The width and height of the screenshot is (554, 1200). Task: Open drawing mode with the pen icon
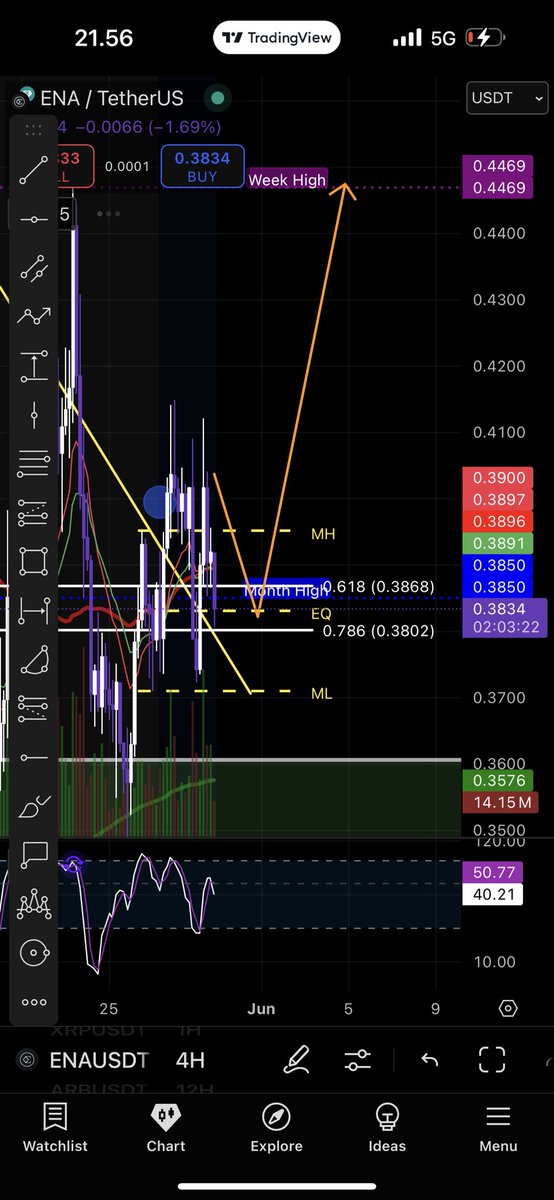coord(296,1060)
